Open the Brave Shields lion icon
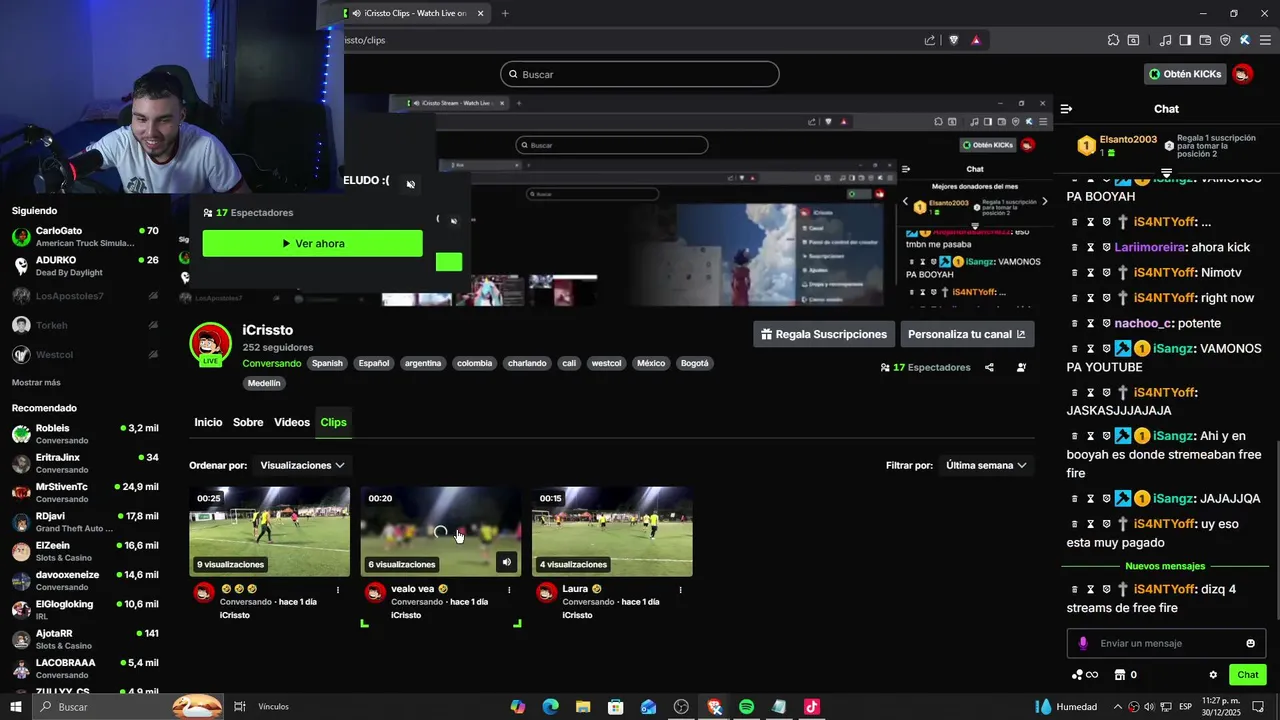The width and height of the screenshot is (1280, 720). click(x=954, y=40)
